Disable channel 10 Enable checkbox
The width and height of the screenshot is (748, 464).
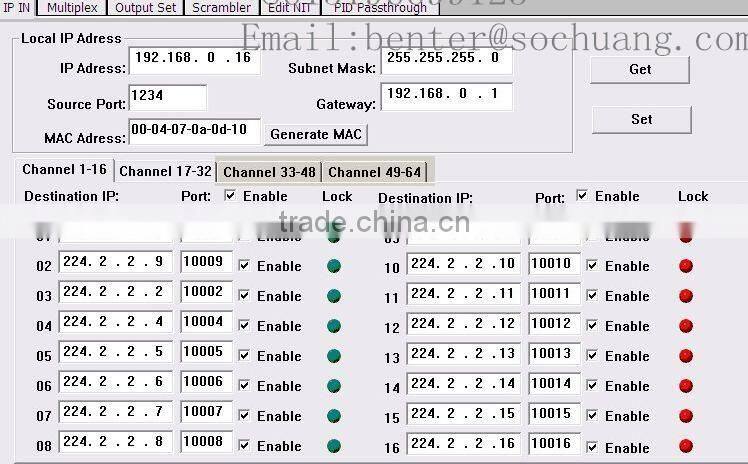[x=592, y=265]
